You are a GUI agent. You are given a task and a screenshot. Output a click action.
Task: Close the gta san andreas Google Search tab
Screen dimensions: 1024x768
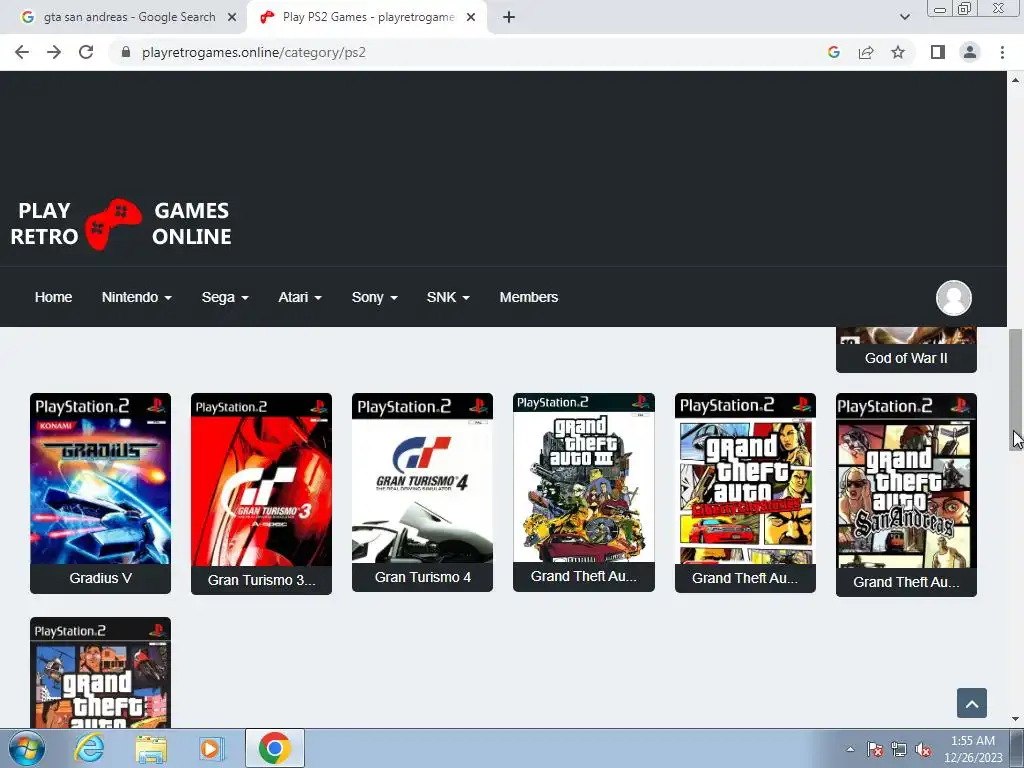(x=232, y=17)
